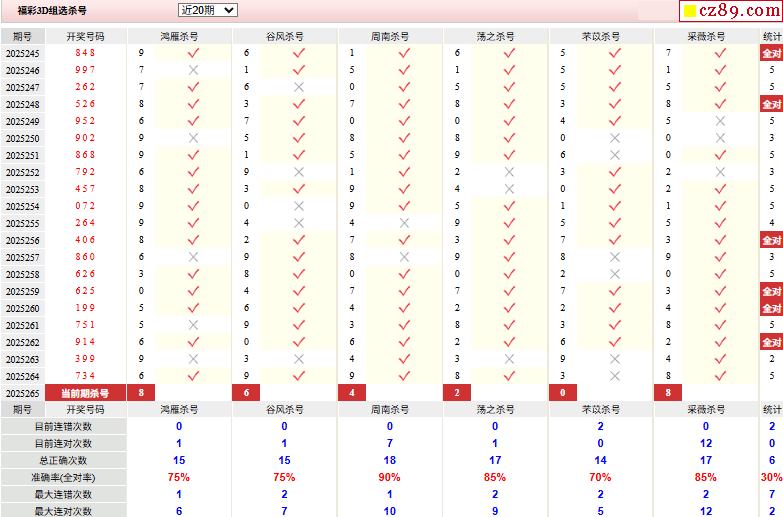Click the 福彩3D组选杀号 page title
Image resolution: width=783 pixels, height=517 pixels.
[52, 10]
